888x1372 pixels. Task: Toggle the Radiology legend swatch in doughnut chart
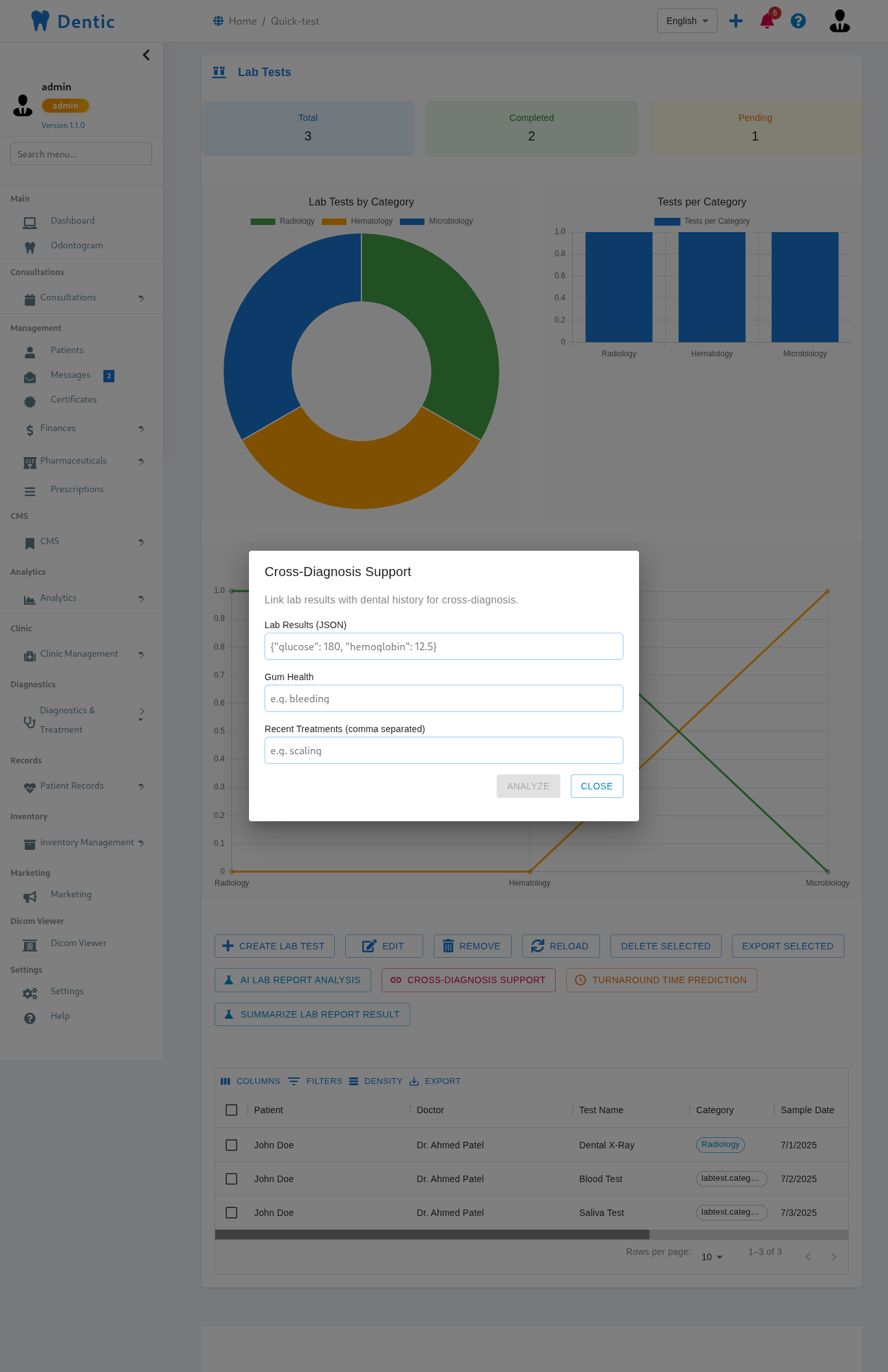click(x=263, y=222)
